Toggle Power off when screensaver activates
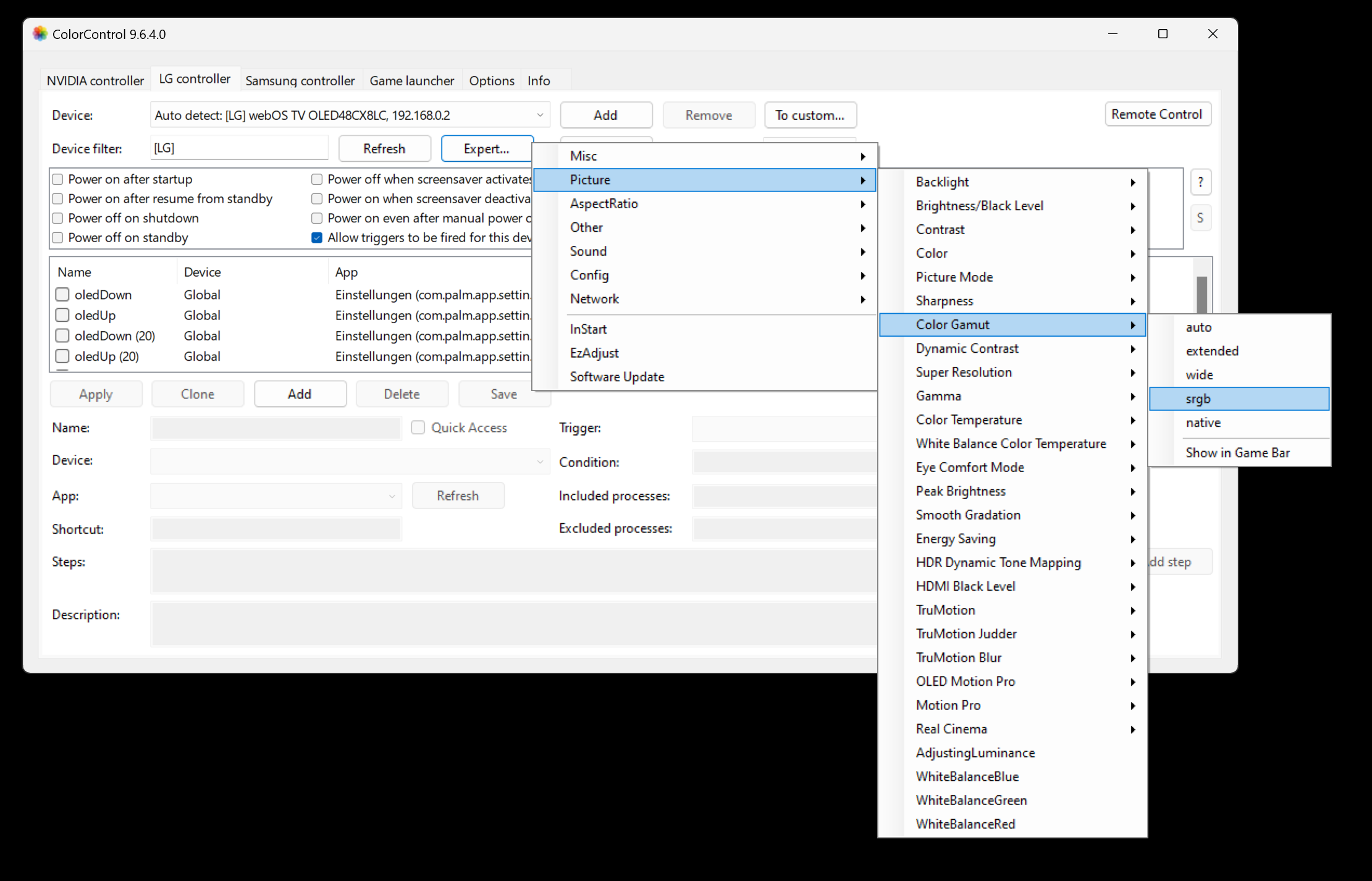This screenshot has width=1372, height=881. click(x=317, y=179)
